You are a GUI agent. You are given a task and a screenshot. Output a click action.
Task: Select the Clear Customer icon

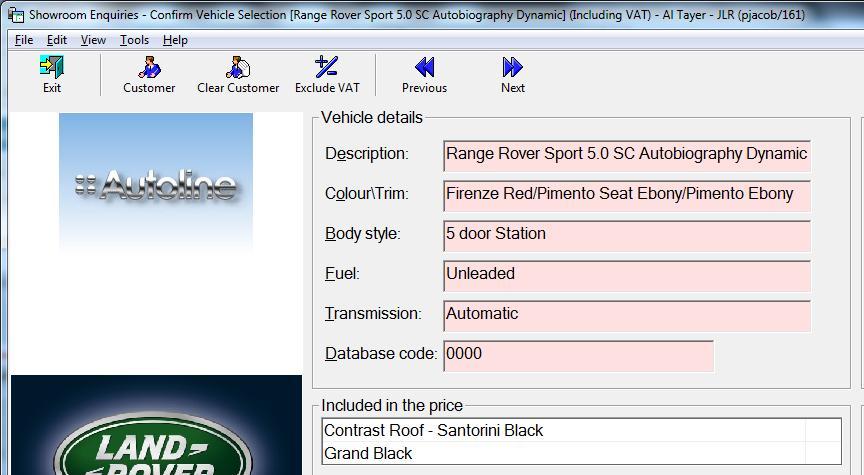tap(238, 67)
